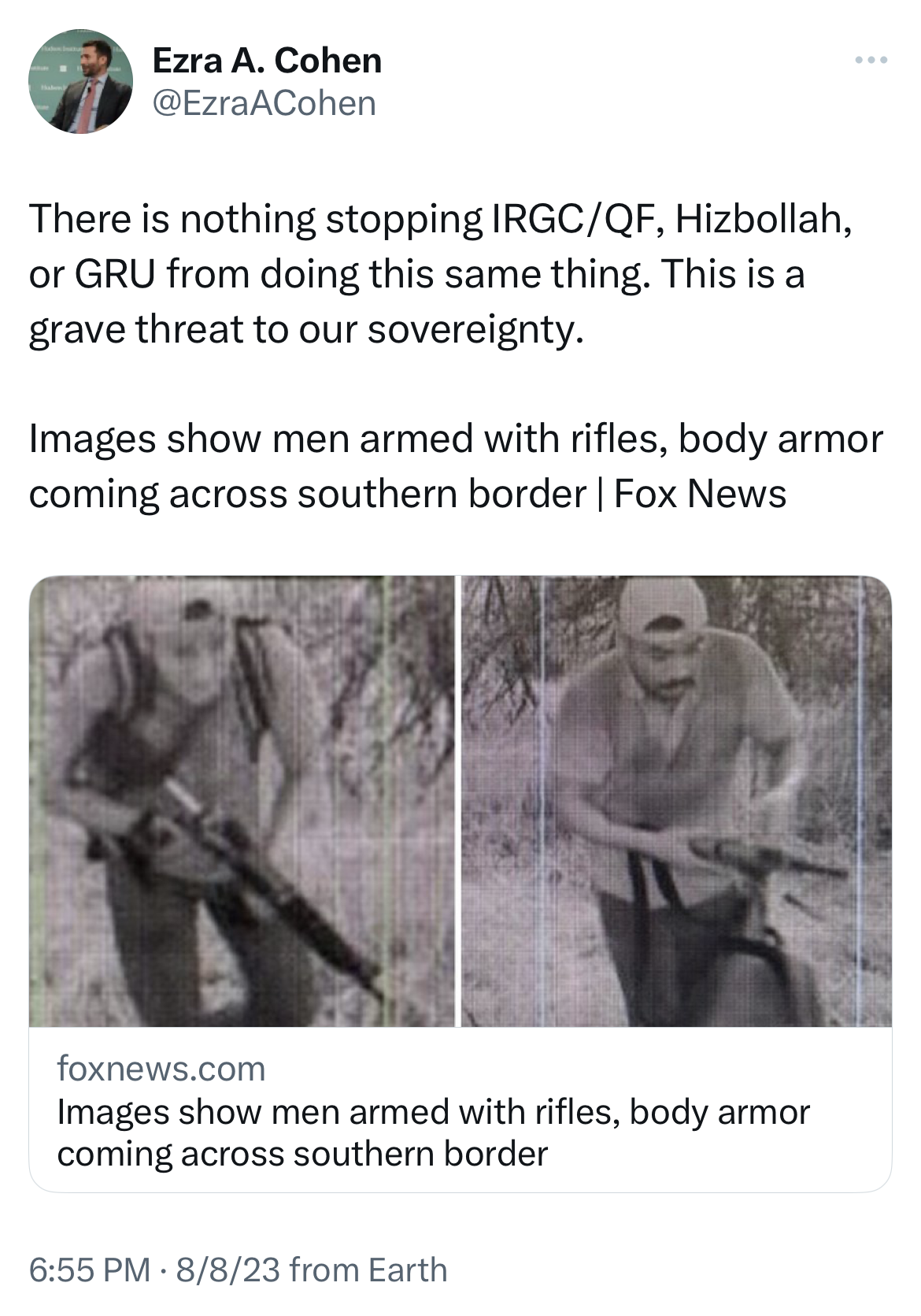Open the link card headline about rifles
This screenshot has width=921, height=1316.
pos(433,1113)
